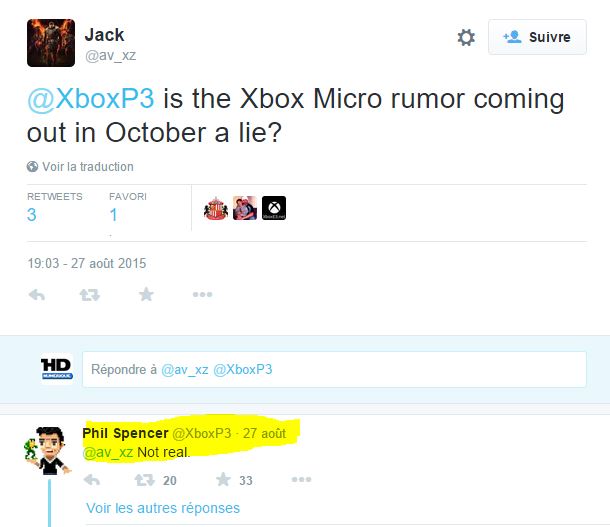
Task: Click the globe translation icon
Action: coord(32,166)
